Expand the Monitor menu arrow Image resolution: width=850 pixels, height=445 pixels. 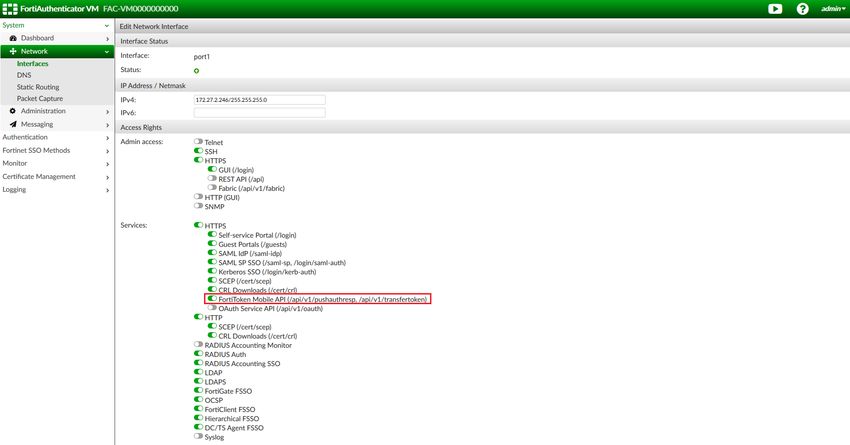(107, 164)
